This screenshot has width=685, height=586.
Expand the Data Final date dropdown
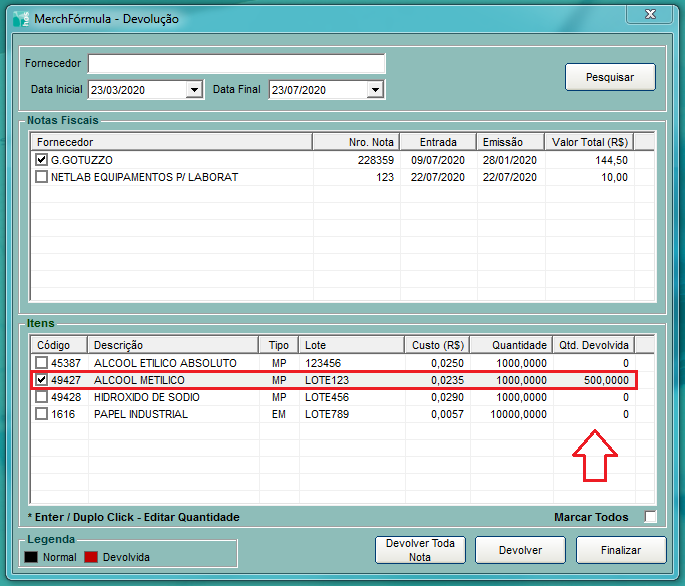click(x=375, y=90)
